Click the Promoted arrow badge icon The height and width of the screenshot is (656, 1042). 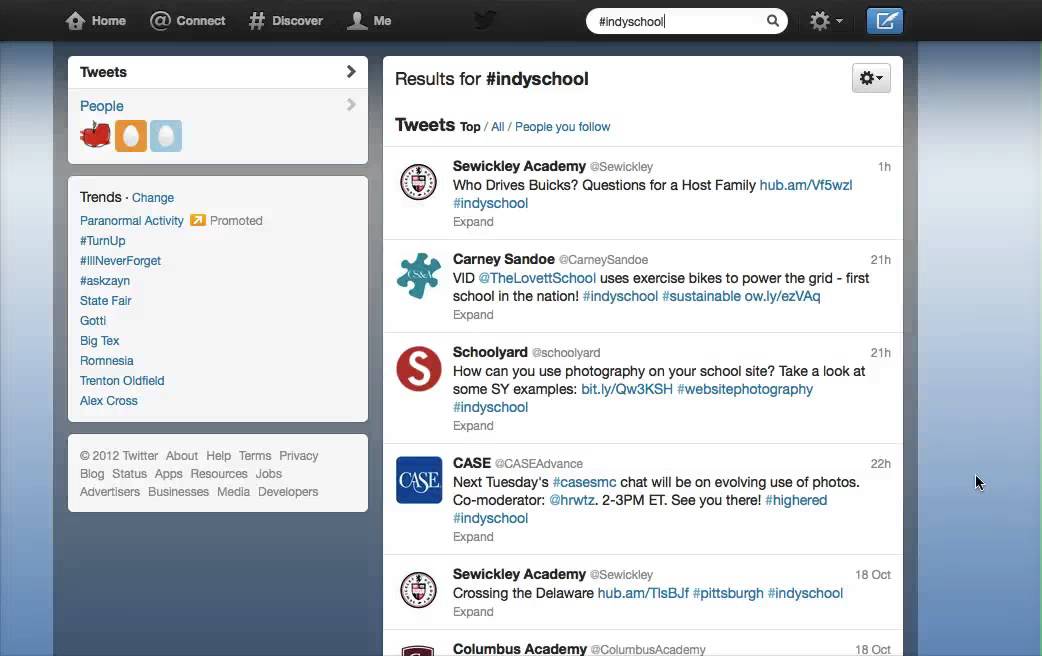[x=197, y=220]
